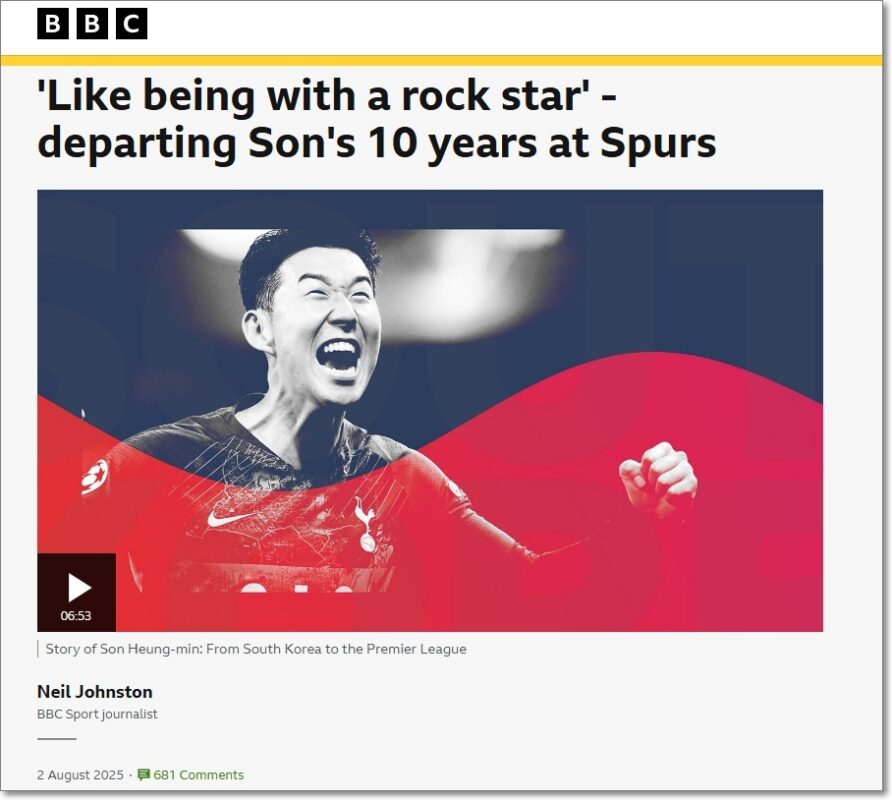Click the short divider line below author
The image size is (892, 800).
tap(57, 739)
